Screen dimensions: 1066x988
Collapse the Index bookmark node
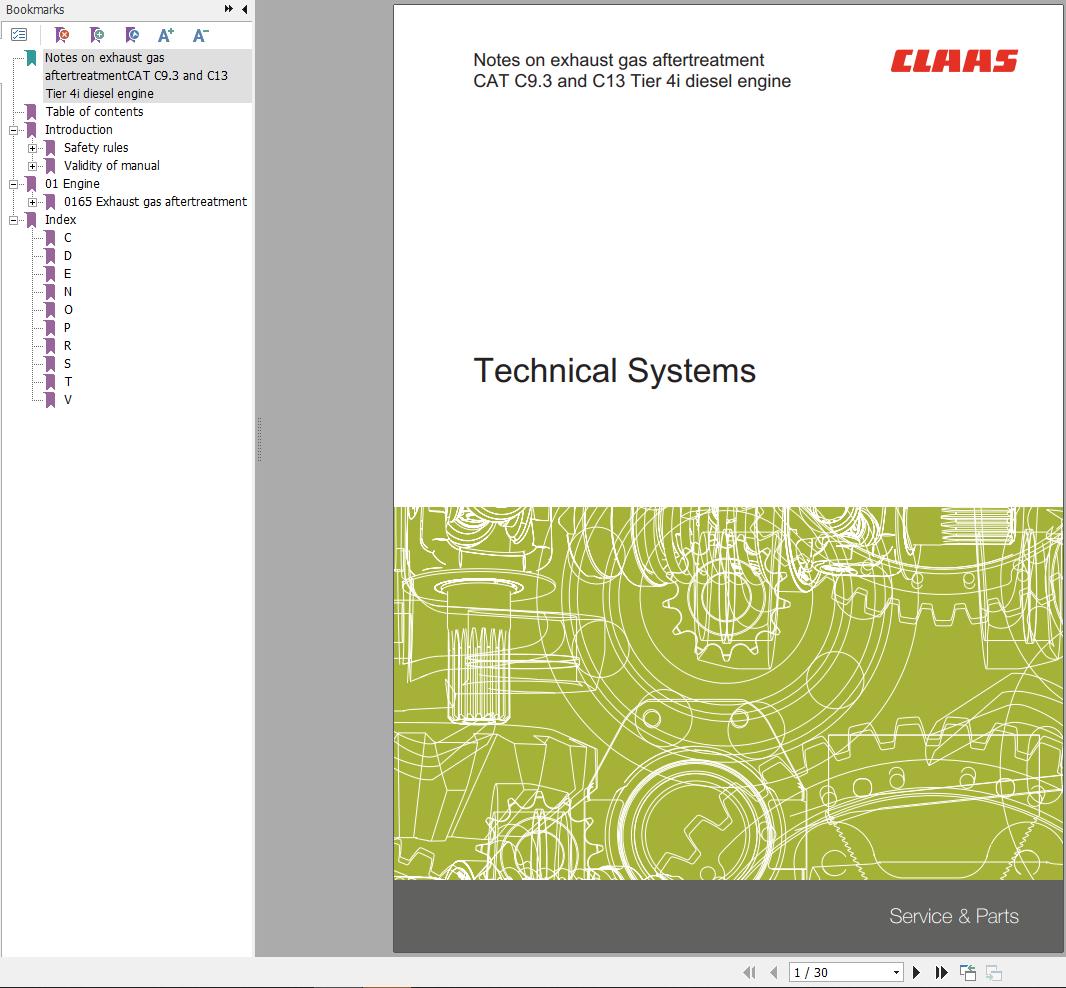(14, 220)
